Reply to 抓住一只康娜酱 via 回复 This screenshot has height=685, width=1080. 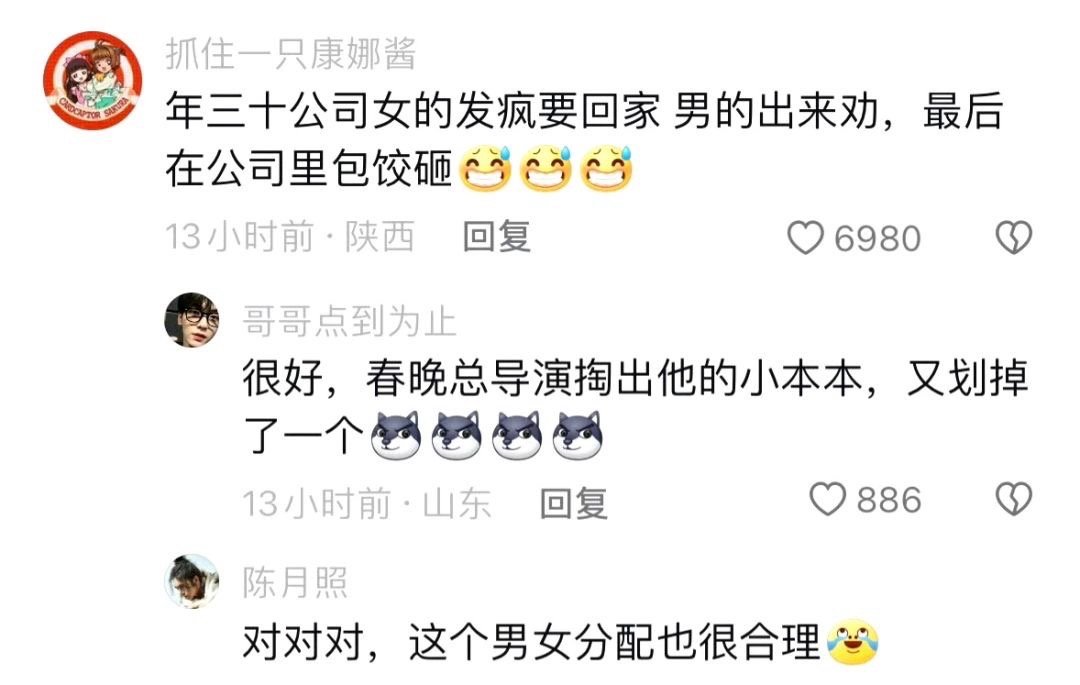(497, 237)
